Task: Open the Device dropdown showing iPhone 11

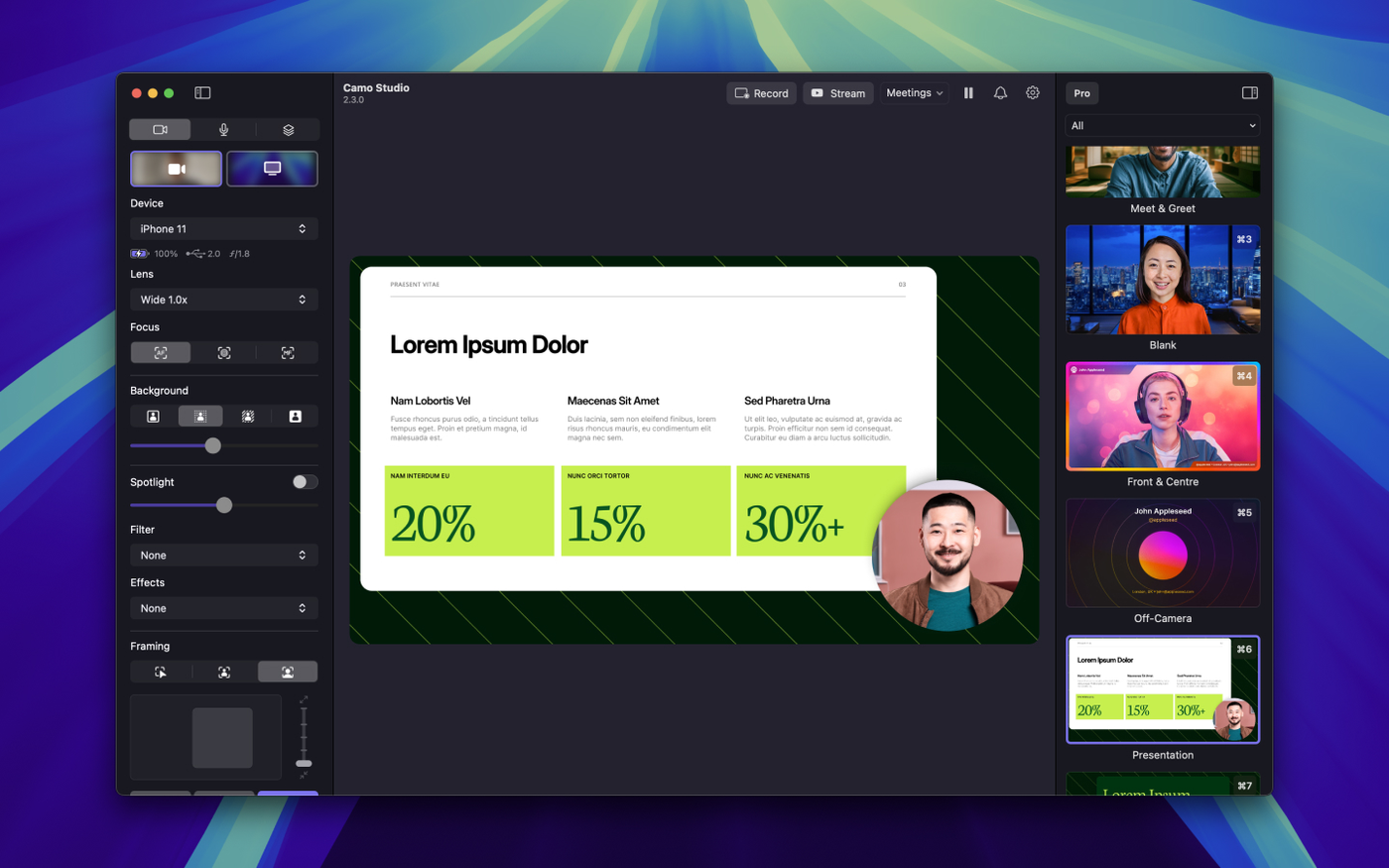Action: coord(223,229)
